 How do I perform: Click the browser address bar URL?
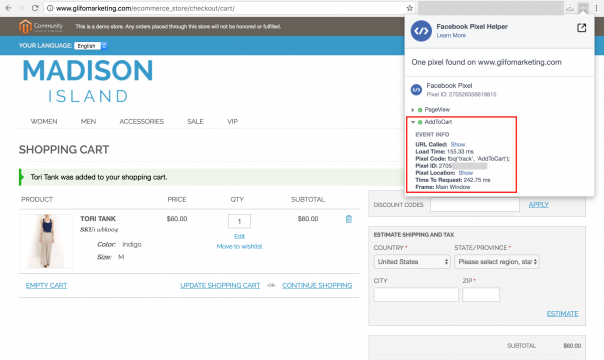pyautogui.click(x=145, y=8)
